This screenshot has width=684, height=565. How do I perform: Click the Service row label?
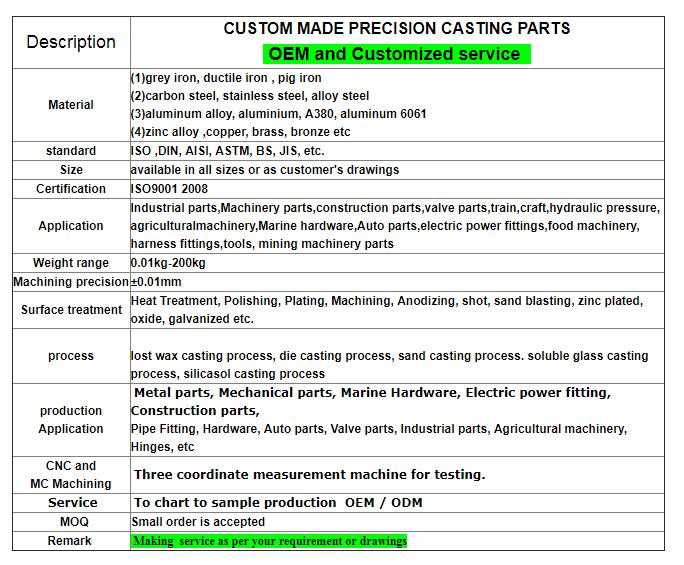(x=72, y=502)
